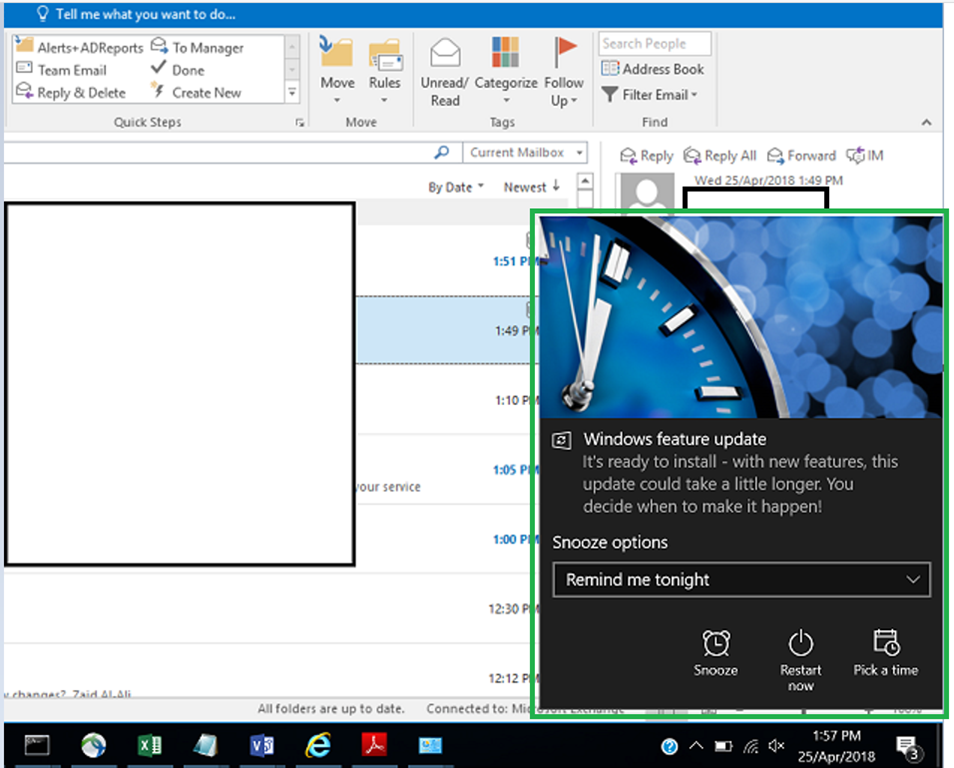Run the To Manager quick step
The width and height of the screenshot is (954, 768).
point(198,47)
